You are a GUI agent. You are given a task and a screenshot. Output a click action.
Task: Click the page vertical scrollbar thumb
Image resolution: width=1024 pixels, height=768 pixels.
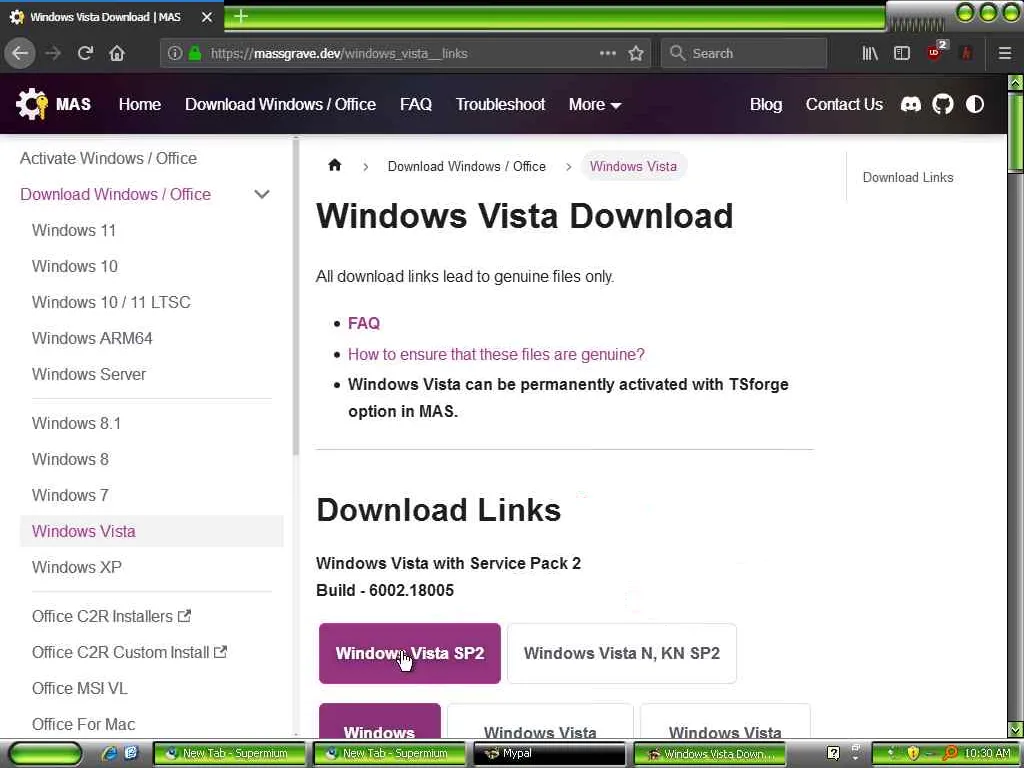coord(1016,133)
